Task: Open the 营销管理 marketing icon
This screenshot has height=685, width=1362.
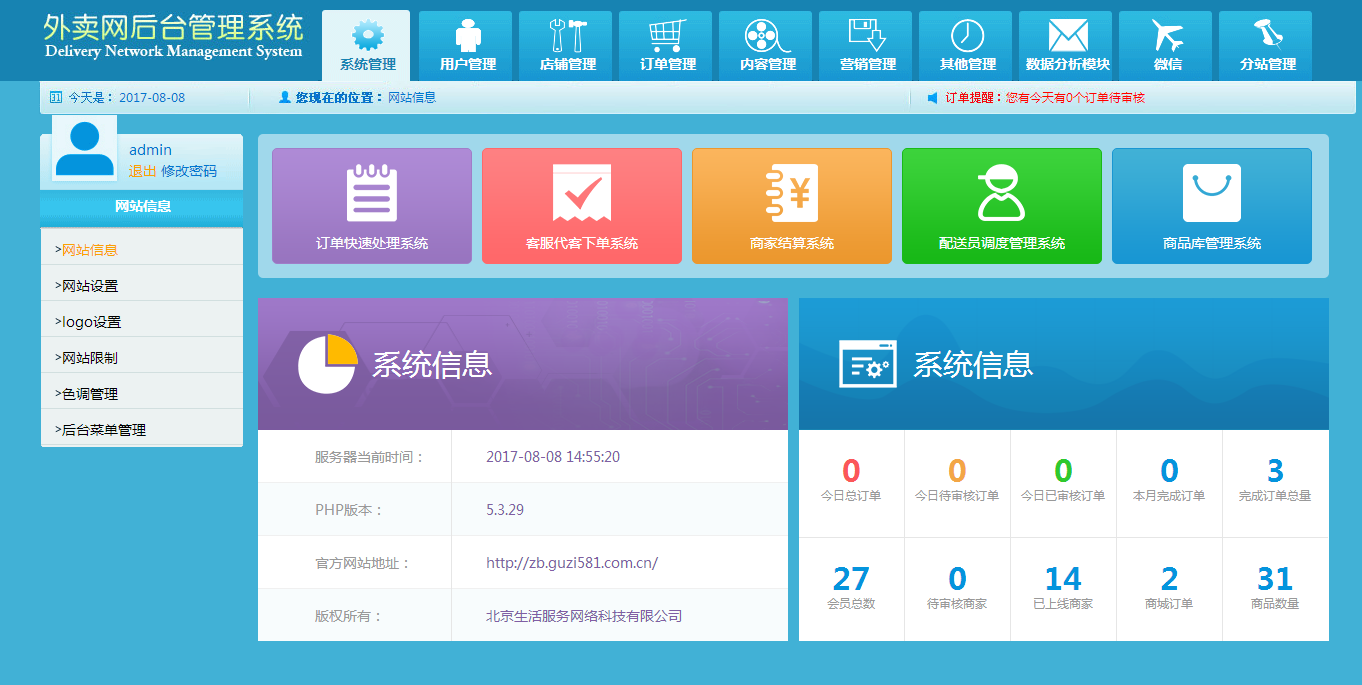Action: [x=867, y=37]
